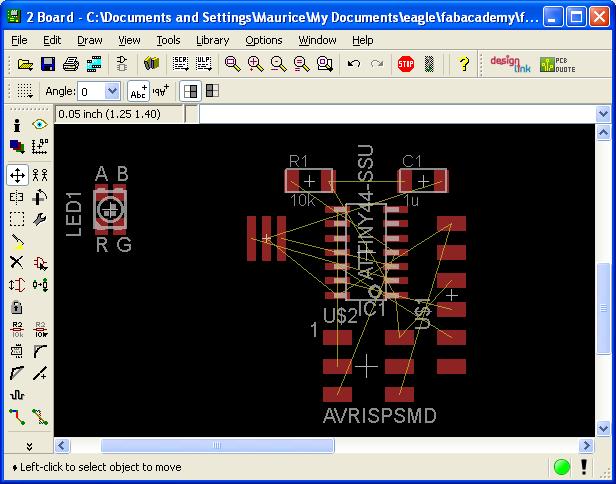The height and width of the screenshot is (484, 616).
Task: Open the command history dropdown arrow
Action: [x=603, y=114]
